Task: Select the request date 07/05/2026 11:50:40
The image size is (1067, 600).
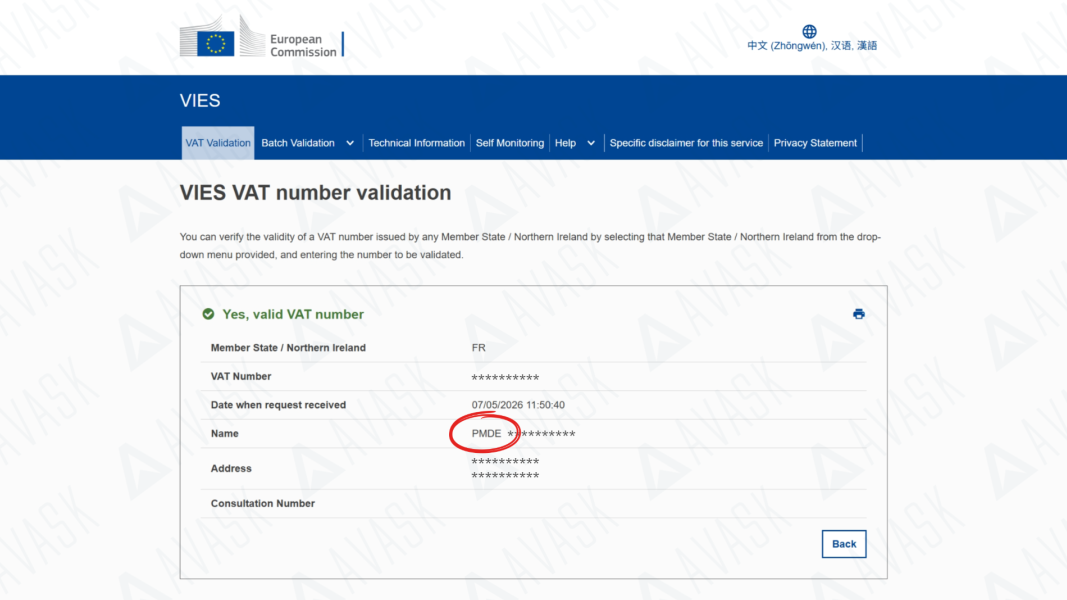Action: point(518,405)
